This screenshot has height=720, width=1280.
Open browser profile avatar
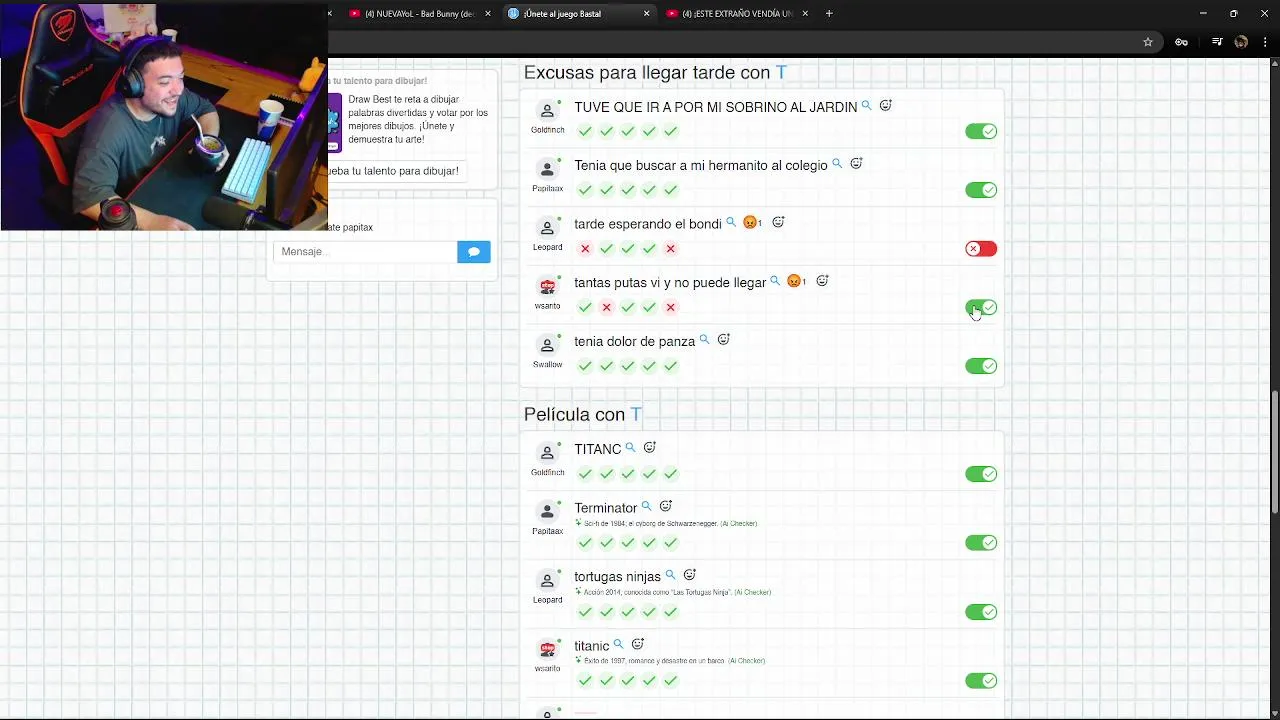1241,42
